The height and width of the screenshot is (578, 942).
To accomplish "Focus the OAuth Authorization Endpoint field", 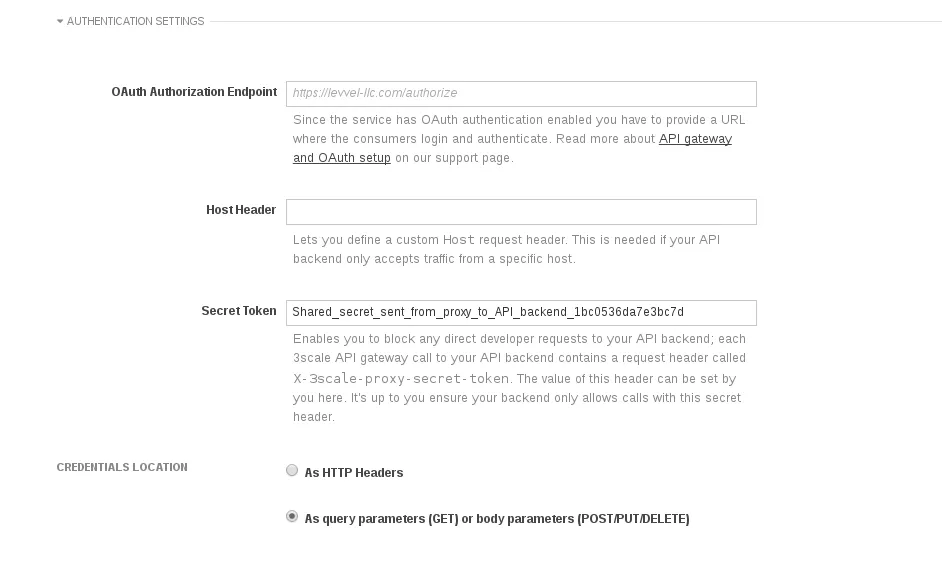I will (521, 94).
